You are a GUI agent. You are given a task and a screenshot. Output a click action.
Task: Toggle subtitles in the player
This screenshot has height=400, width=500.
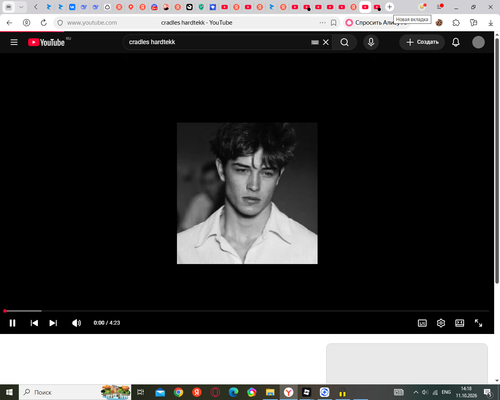(422, 323)
